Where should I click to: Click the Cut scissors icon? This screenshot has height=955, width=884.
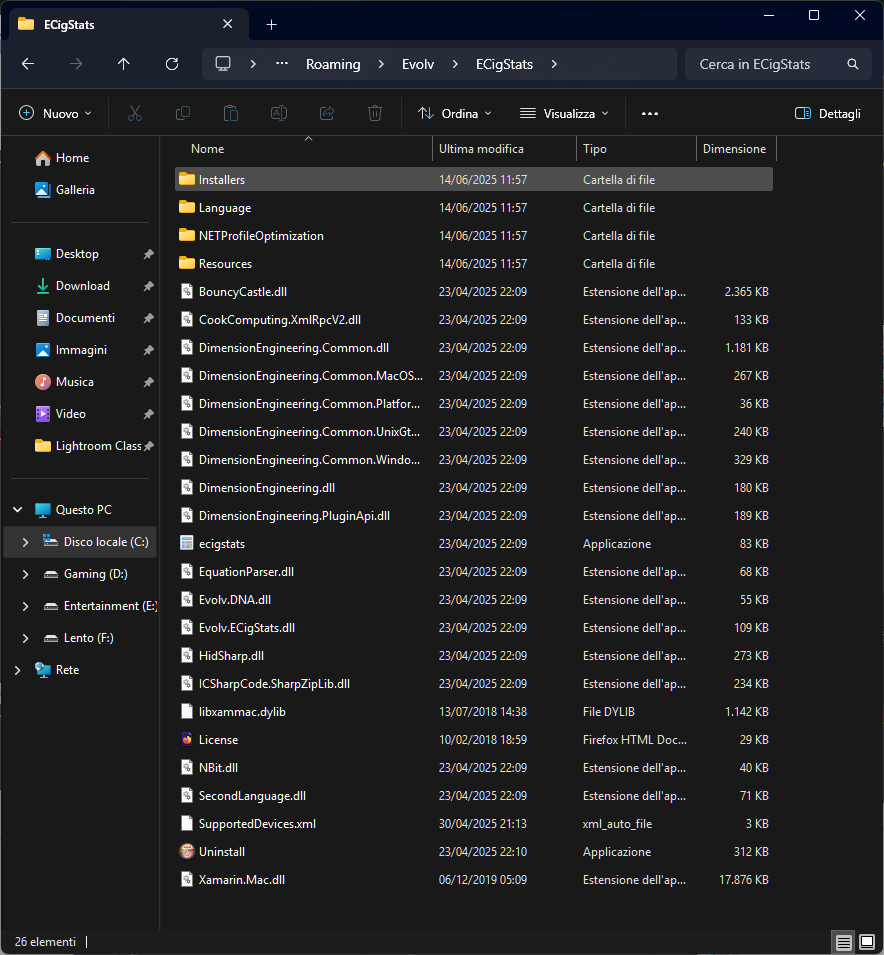tap(135, 114)
